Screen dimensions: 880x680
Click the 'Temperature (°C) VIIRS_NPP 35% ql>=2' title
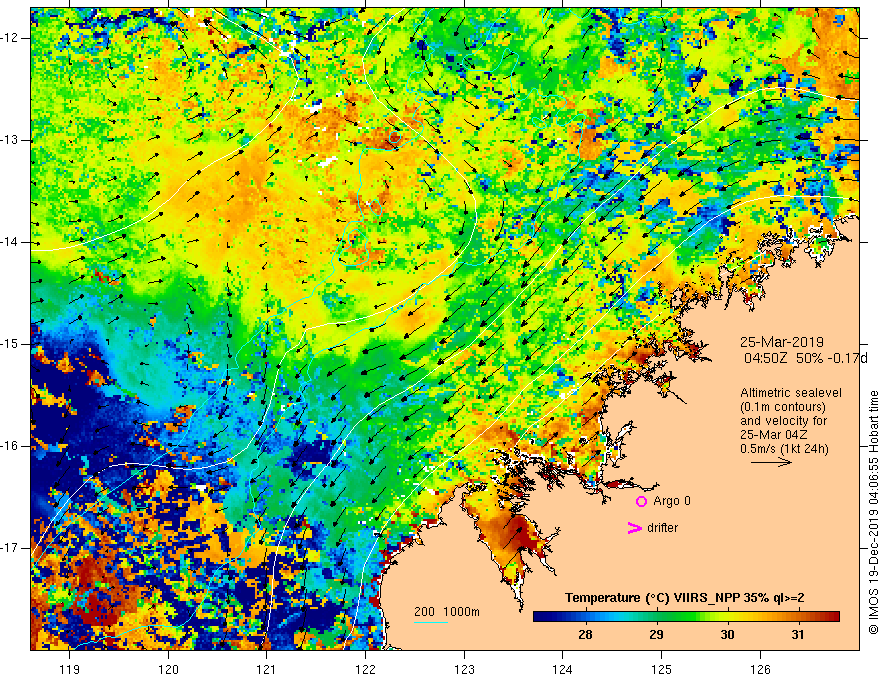(x=684, y=598)
